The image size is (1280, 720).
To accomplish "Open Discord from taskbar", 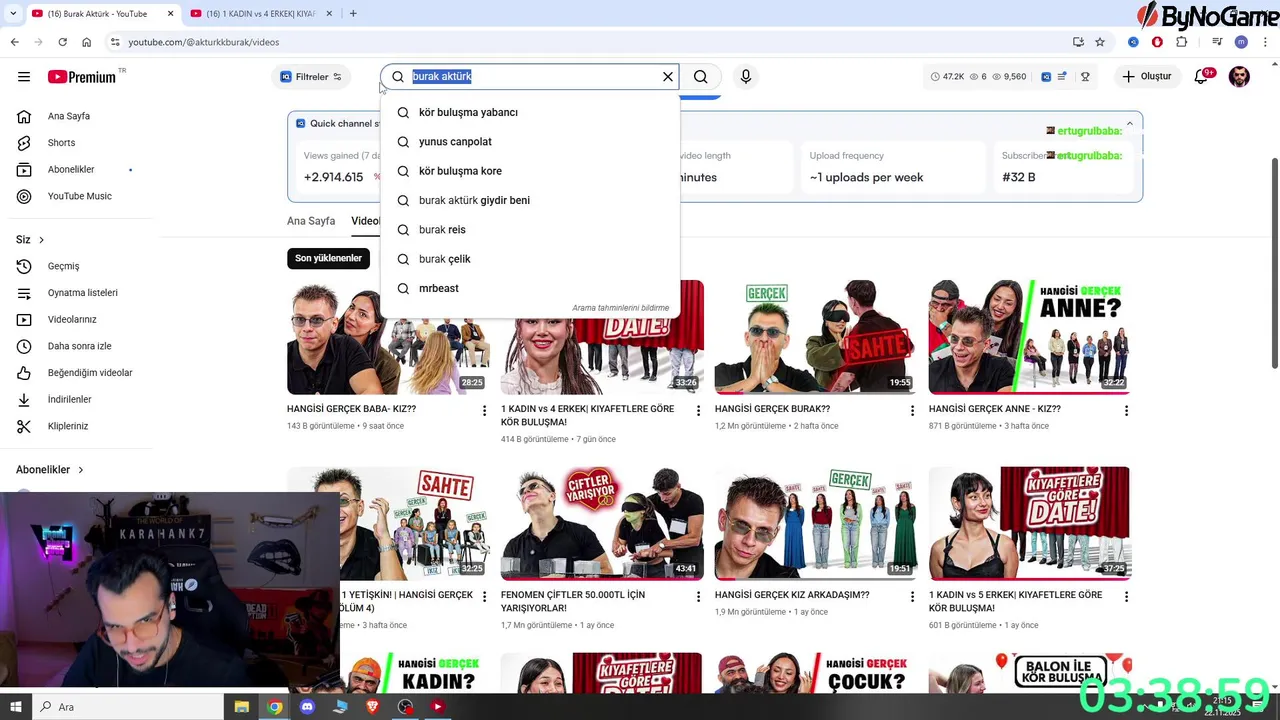I will coord(307,707).
